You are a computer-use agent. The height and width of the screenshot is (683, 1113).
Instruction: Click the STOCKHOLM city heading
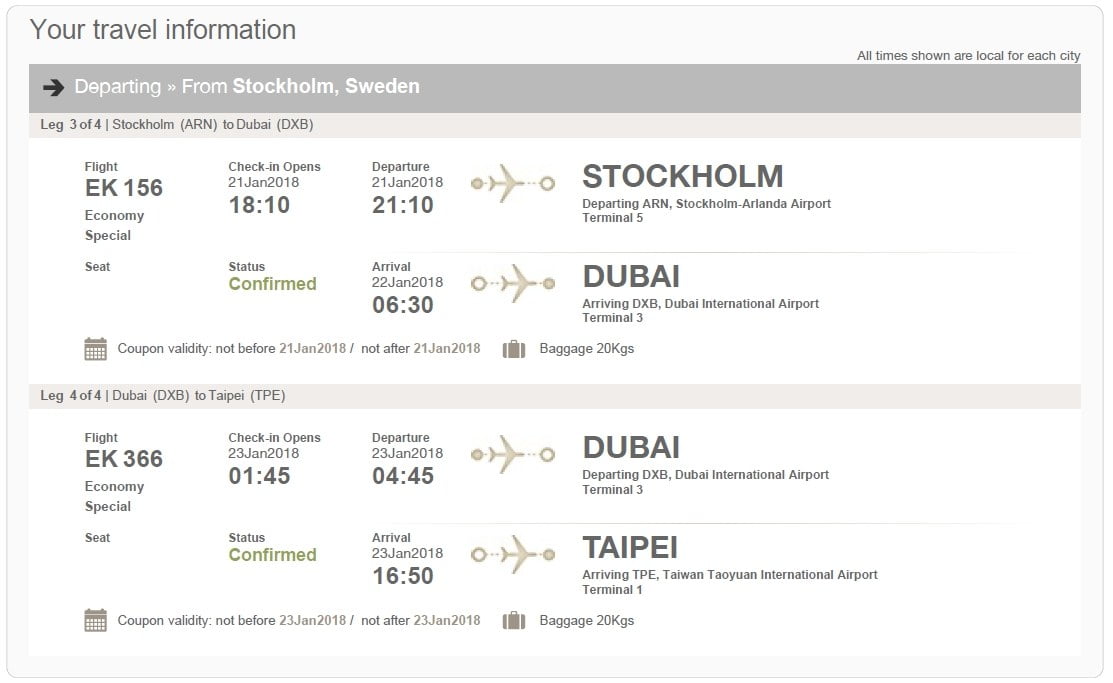(683, 177)
